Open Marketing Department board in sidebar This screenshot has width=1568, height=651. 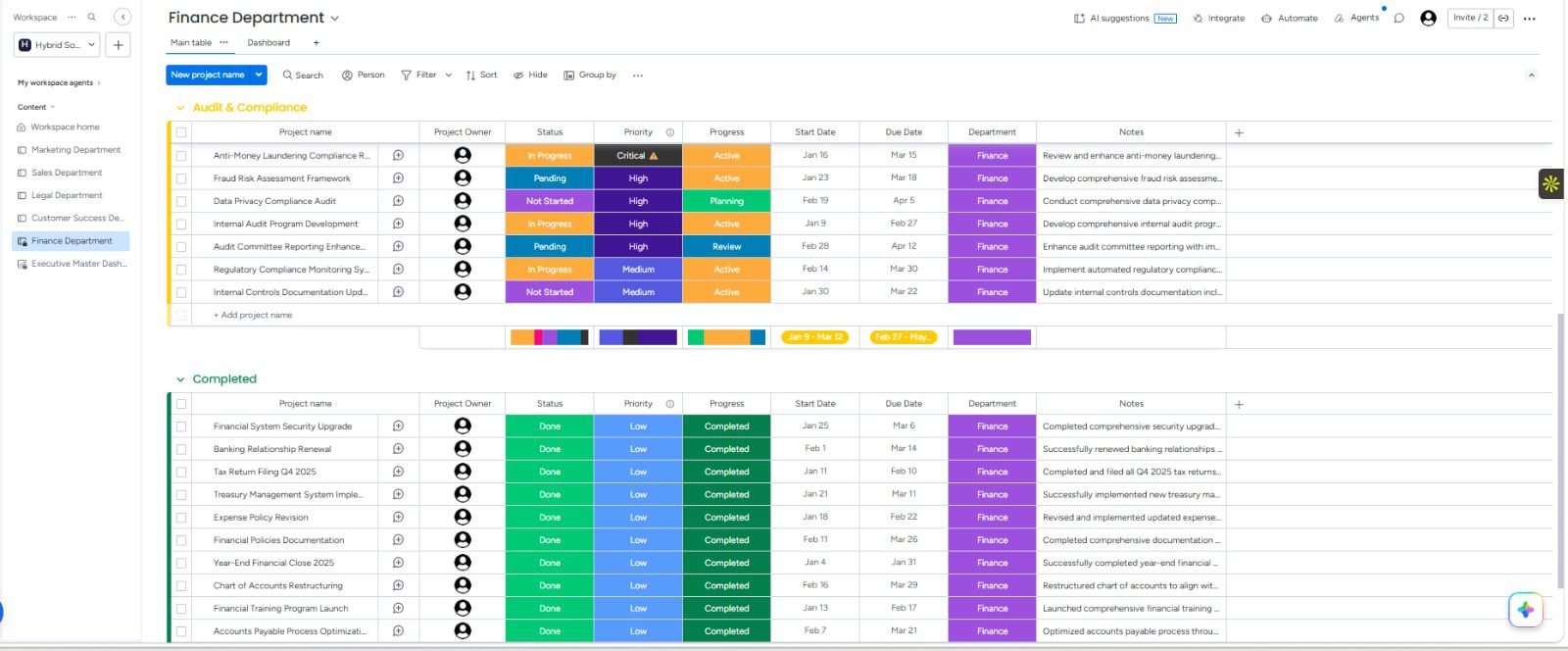[75, 150]
